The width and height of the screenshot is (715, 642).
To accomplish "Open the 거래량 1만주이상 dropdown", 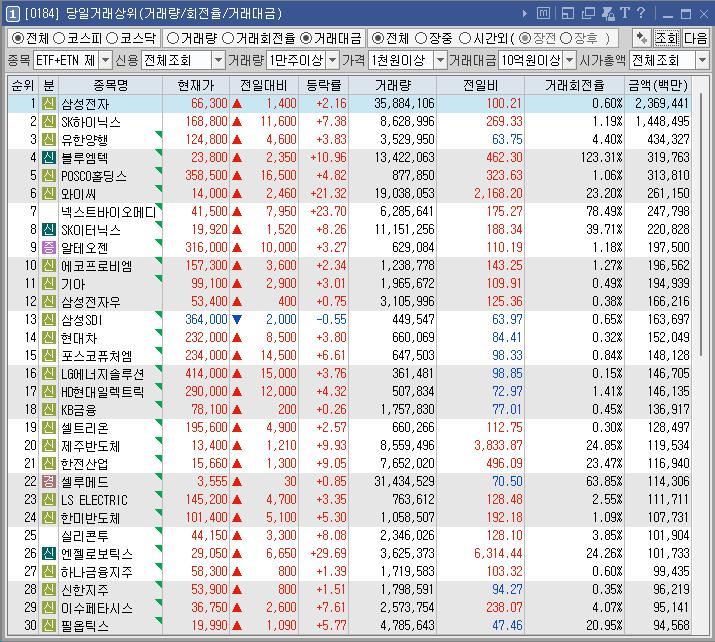I will [x=333, y=60].
